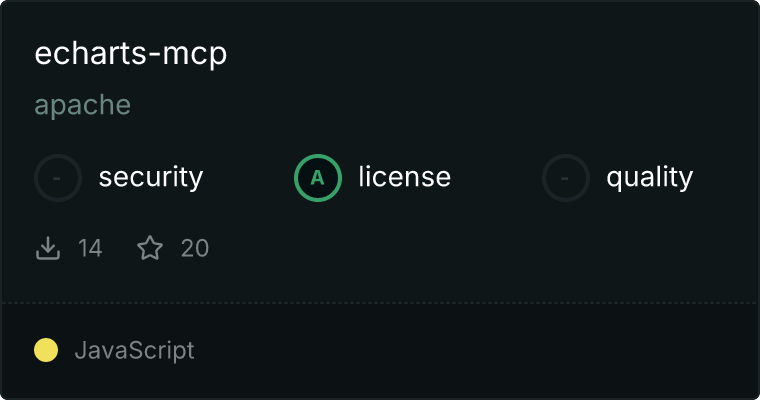This screenshot has height=400, width=760.
Task: Click the star outline icon
Action: pos(150,248)
